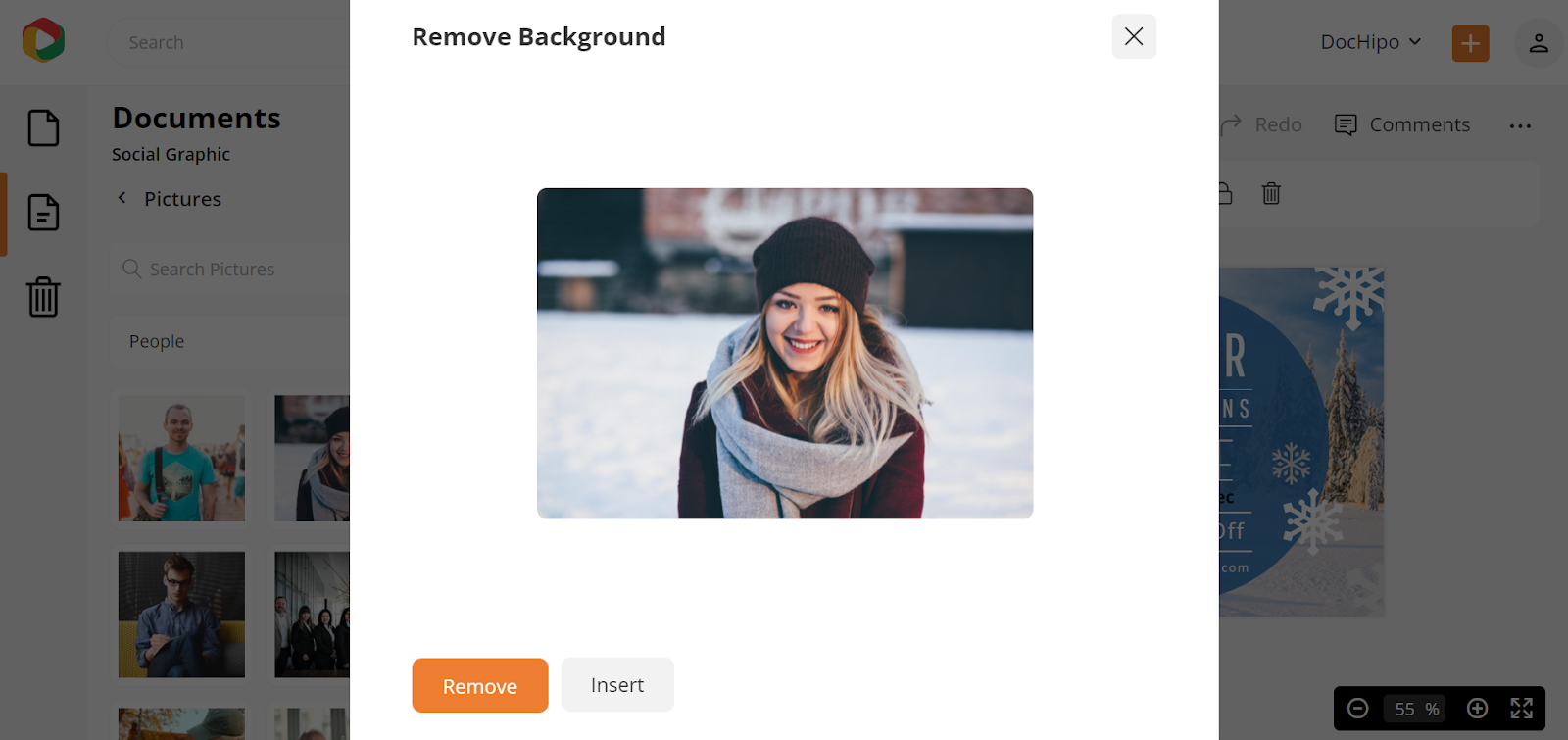The image size is (1568, 740).
Task: Click the winter design canvas
Action: tap(1301, 442)
